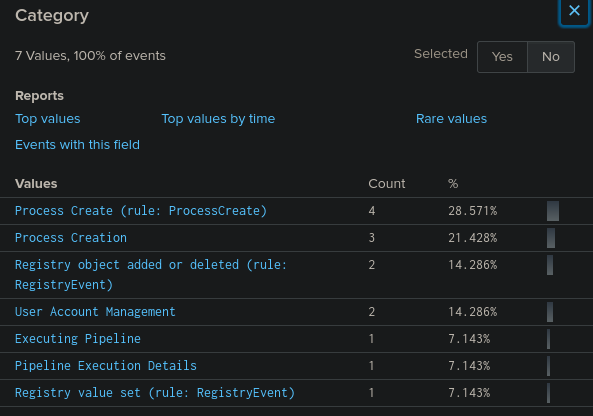
Task: Click the bar beside User Account Management
Action: pos(550,312)
